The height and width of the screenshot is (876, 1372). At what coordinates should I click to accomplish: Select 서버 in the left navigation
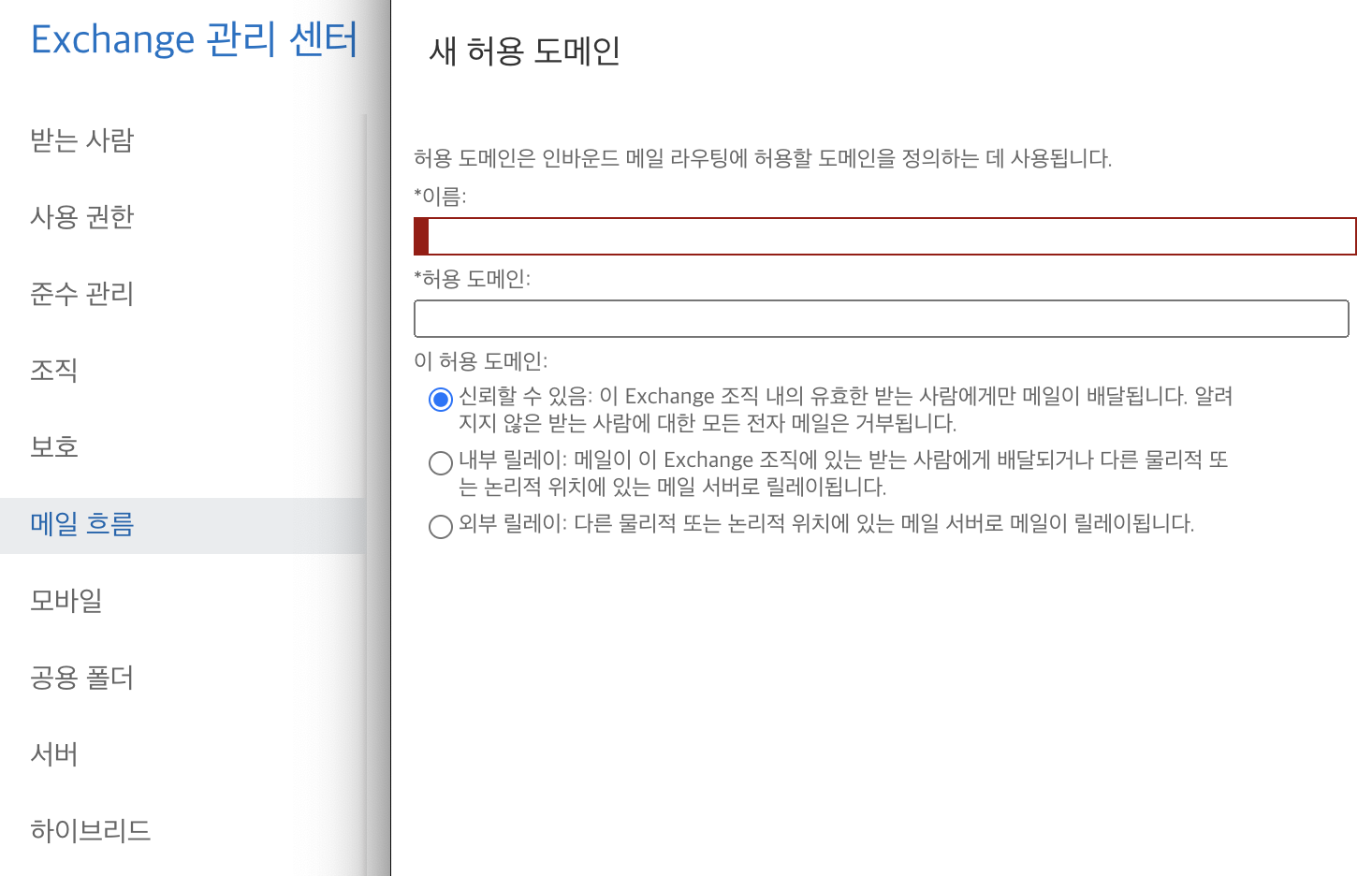point(54,754)
